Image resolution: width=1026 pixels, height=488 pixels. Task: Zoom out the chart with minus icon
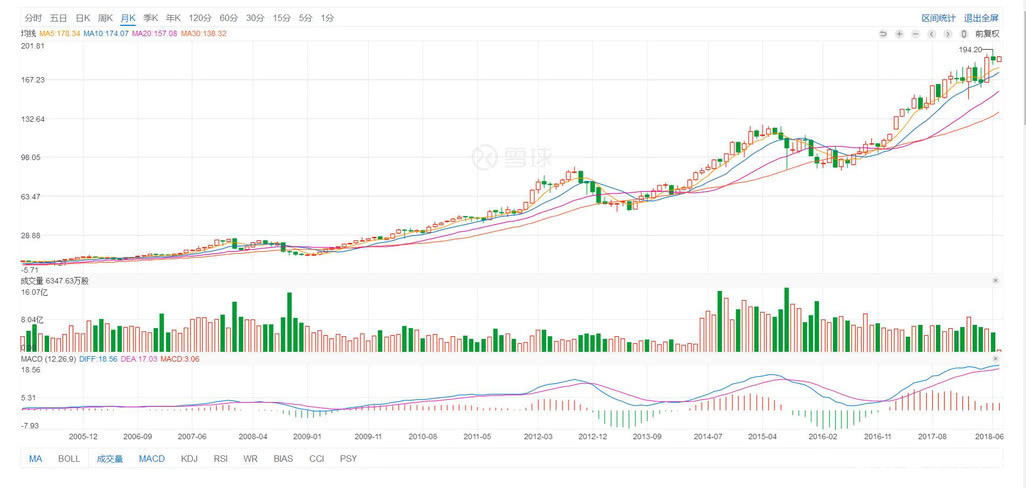click(916, 34)
